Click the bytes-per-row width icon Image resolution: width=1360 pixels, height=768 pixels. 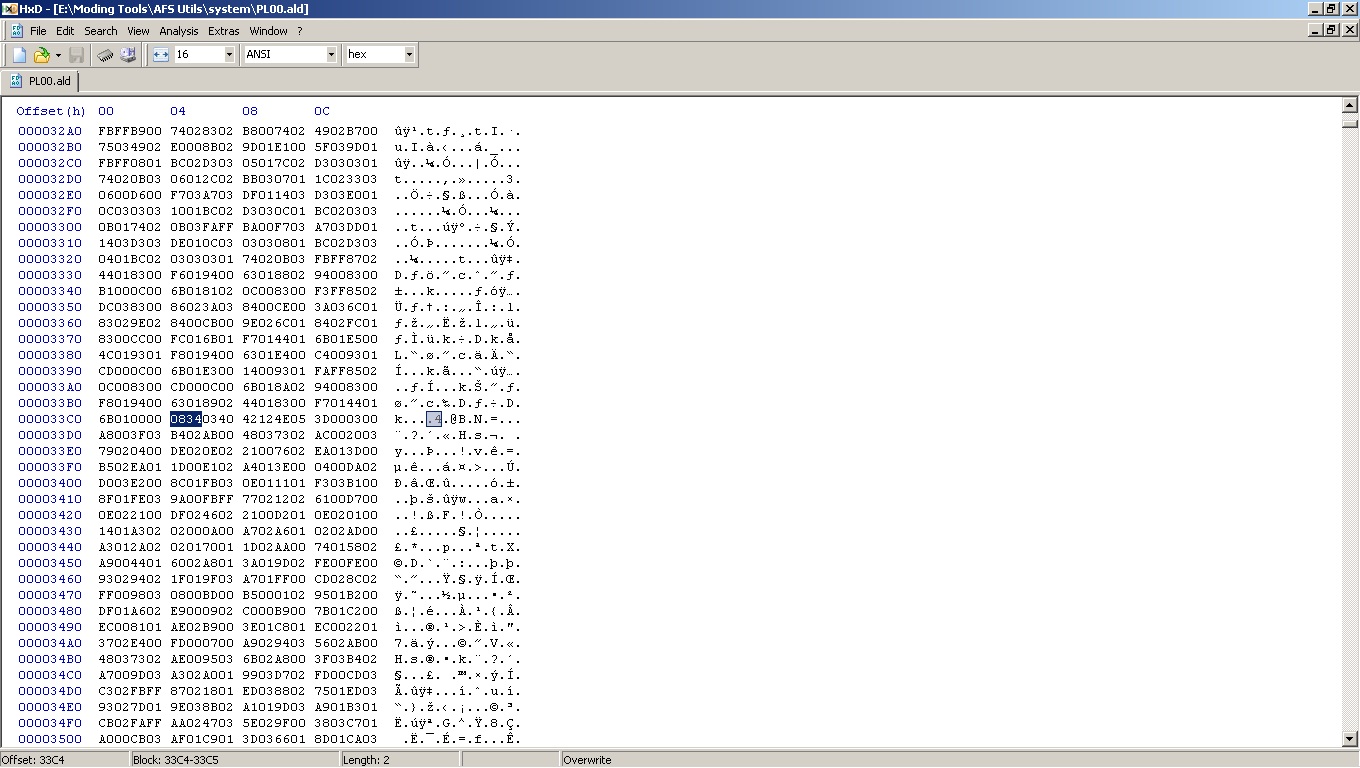[x=161, y=55]
